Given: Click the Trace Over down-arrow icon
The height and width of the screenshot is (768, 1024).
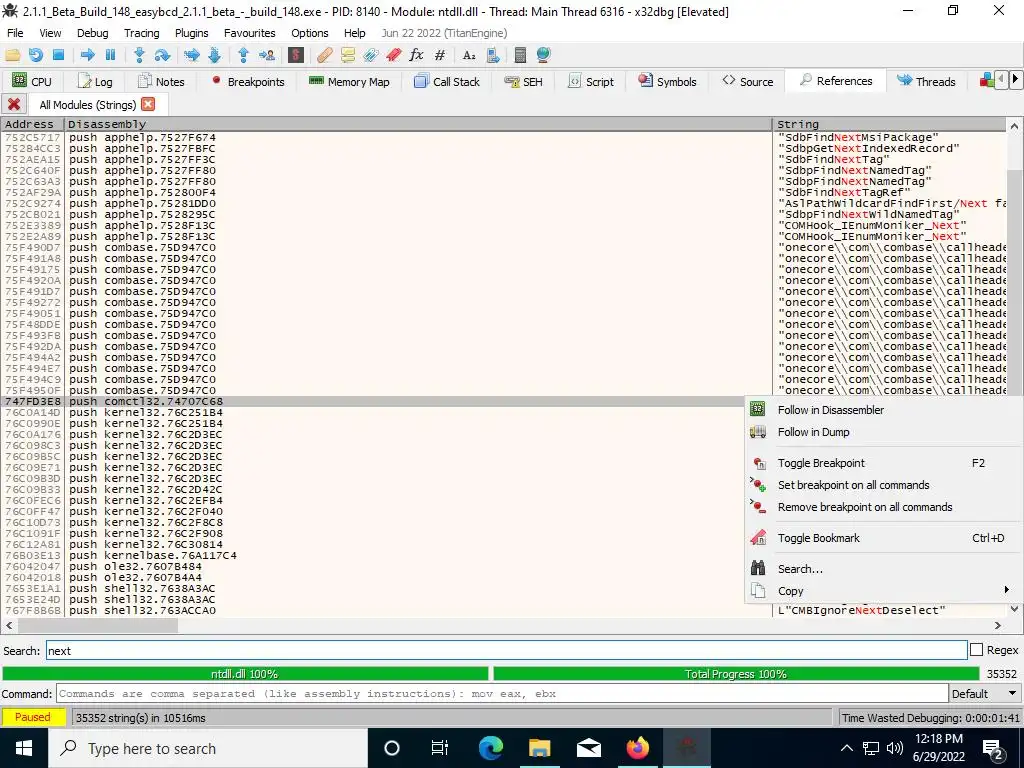Looking at the screenshot, I should coord(214,56).
